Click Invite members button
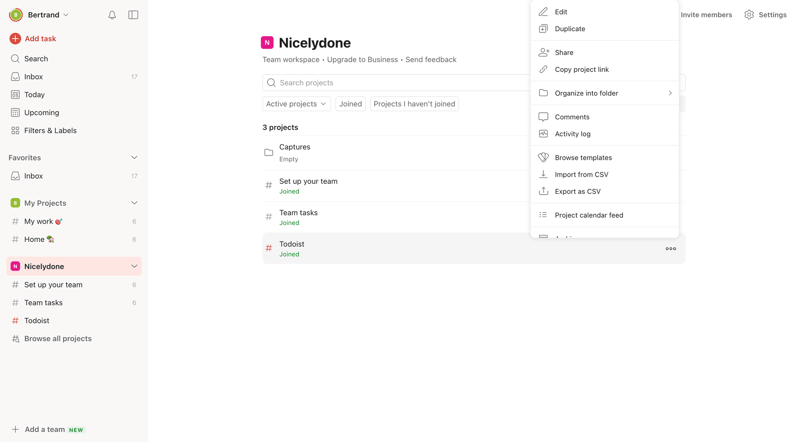This screenshot has width=800, height=442. (x=706, y=15)
